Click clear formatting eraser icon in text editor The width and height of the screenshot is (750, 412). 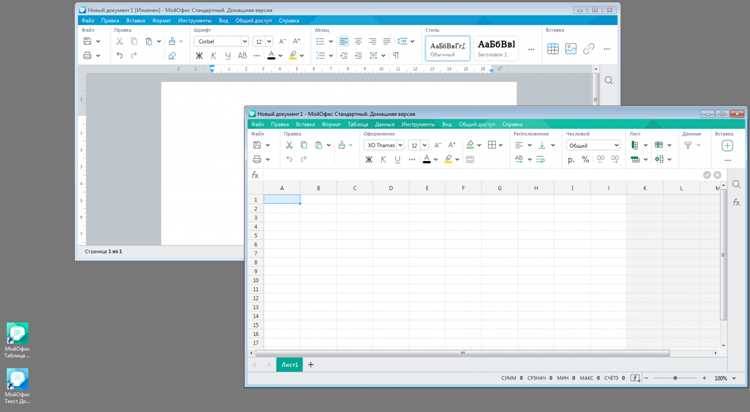(172, 56)
